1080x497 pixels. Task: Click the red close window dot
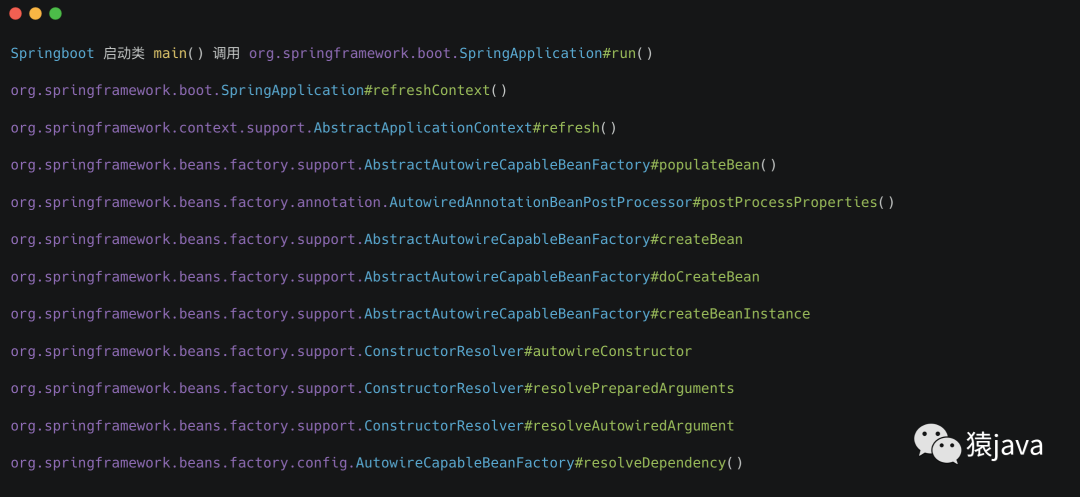[x=15, y=13]
